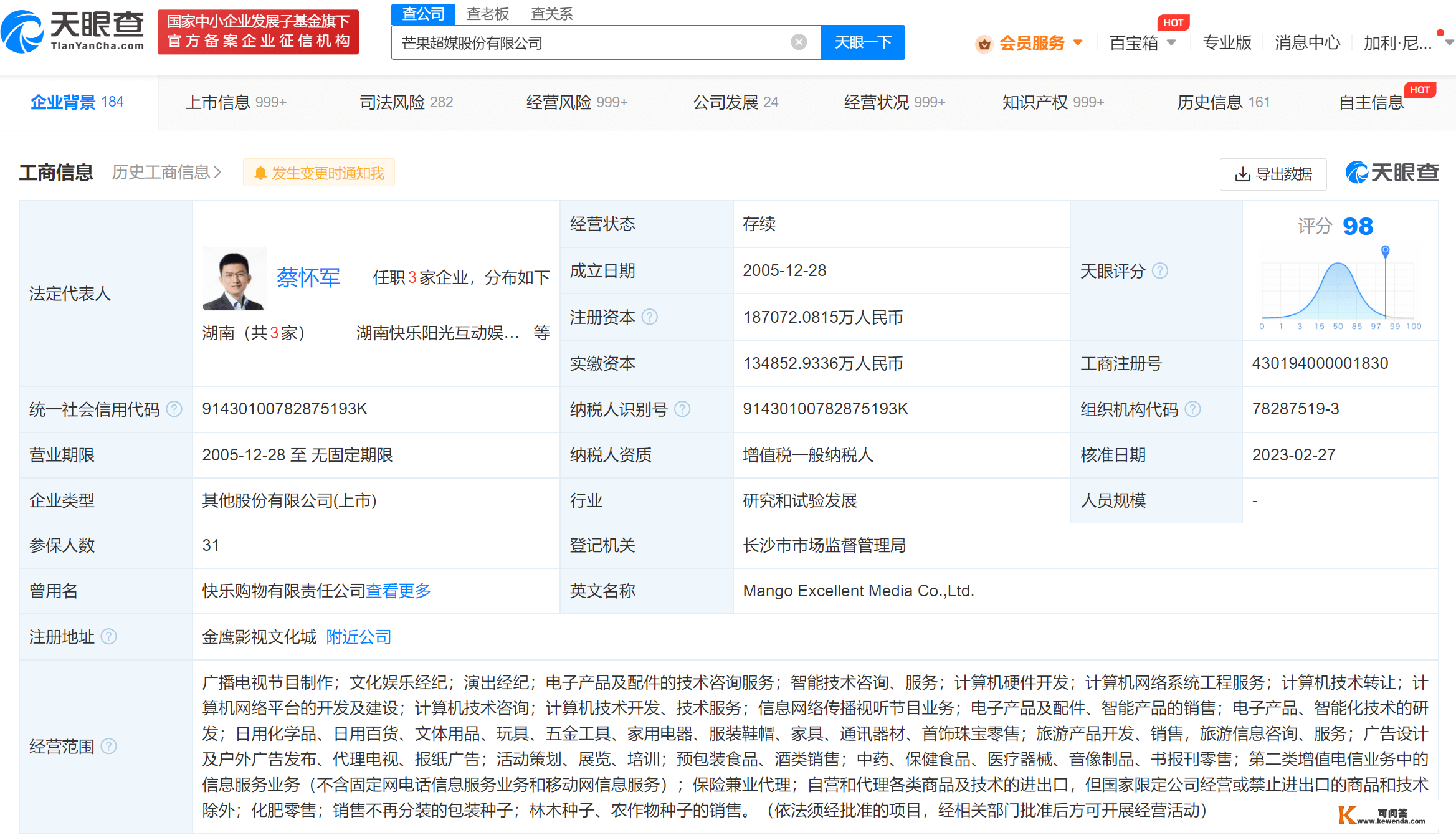Open 历史工商信息 chevron link
The image size is (1456, 835).
click(167, 173)
